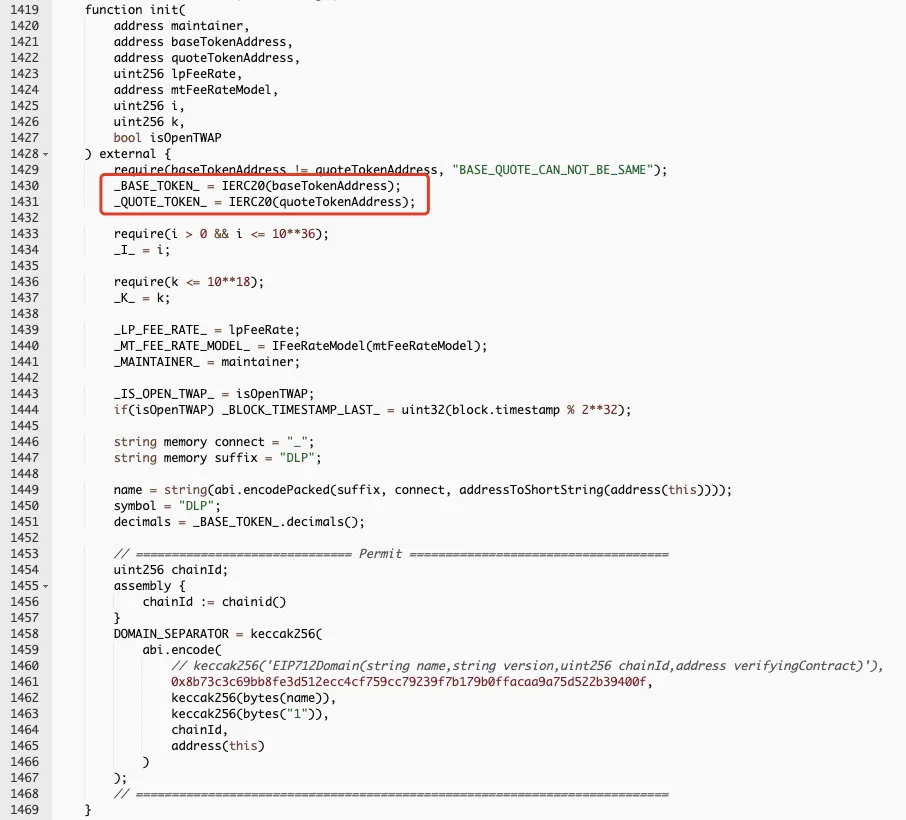
Task: Click the BASE_QUOTE_CAN_NOT_BE_SAME error string
Action: click(552, 170)
